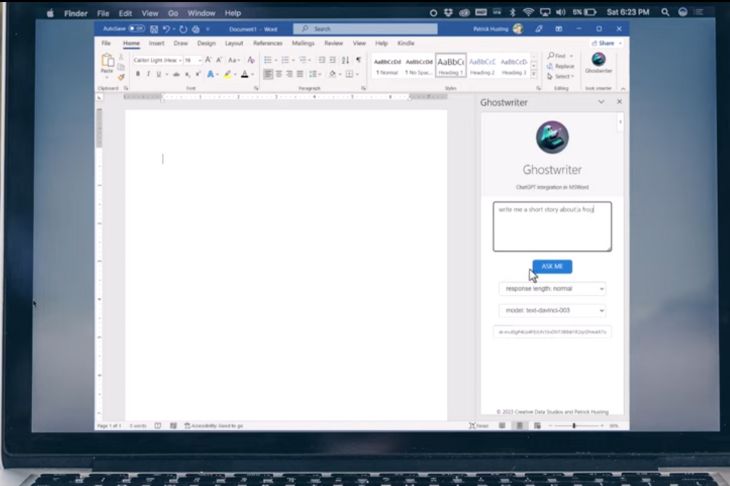Open the response length dropdown

552,289
